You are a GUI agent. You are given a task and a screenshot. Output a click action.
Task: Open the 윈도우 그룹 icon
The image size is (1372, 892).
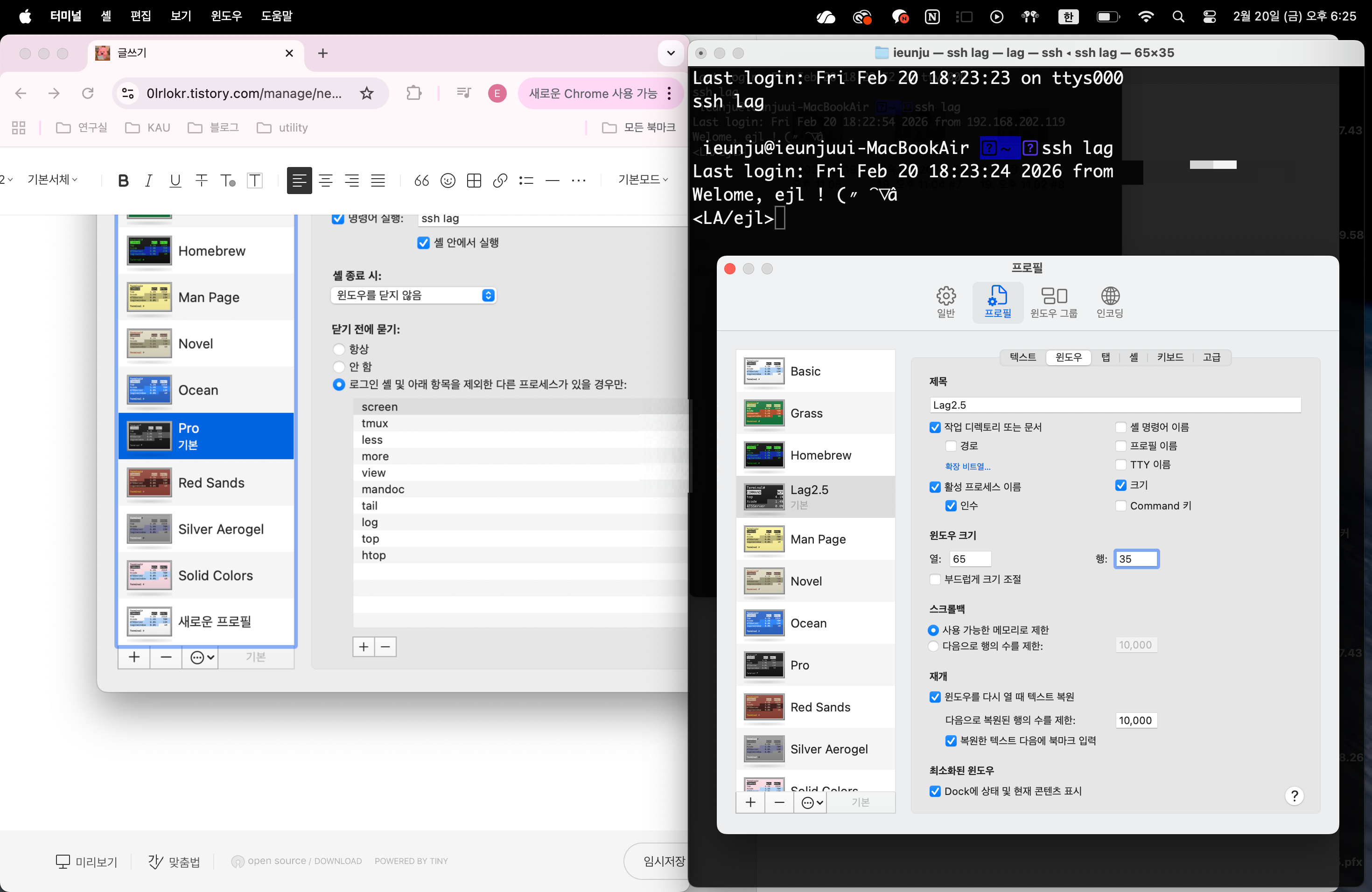tap(1053, 301)
